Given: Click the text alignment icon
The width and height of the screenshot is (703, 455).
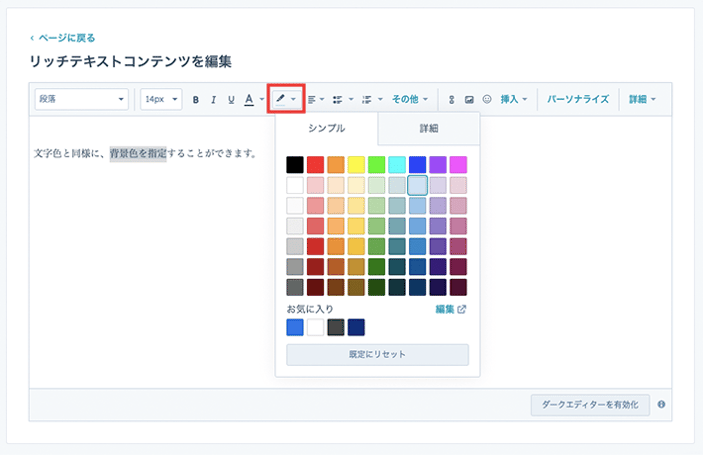Looking at the screenshot, I should 312,100.
